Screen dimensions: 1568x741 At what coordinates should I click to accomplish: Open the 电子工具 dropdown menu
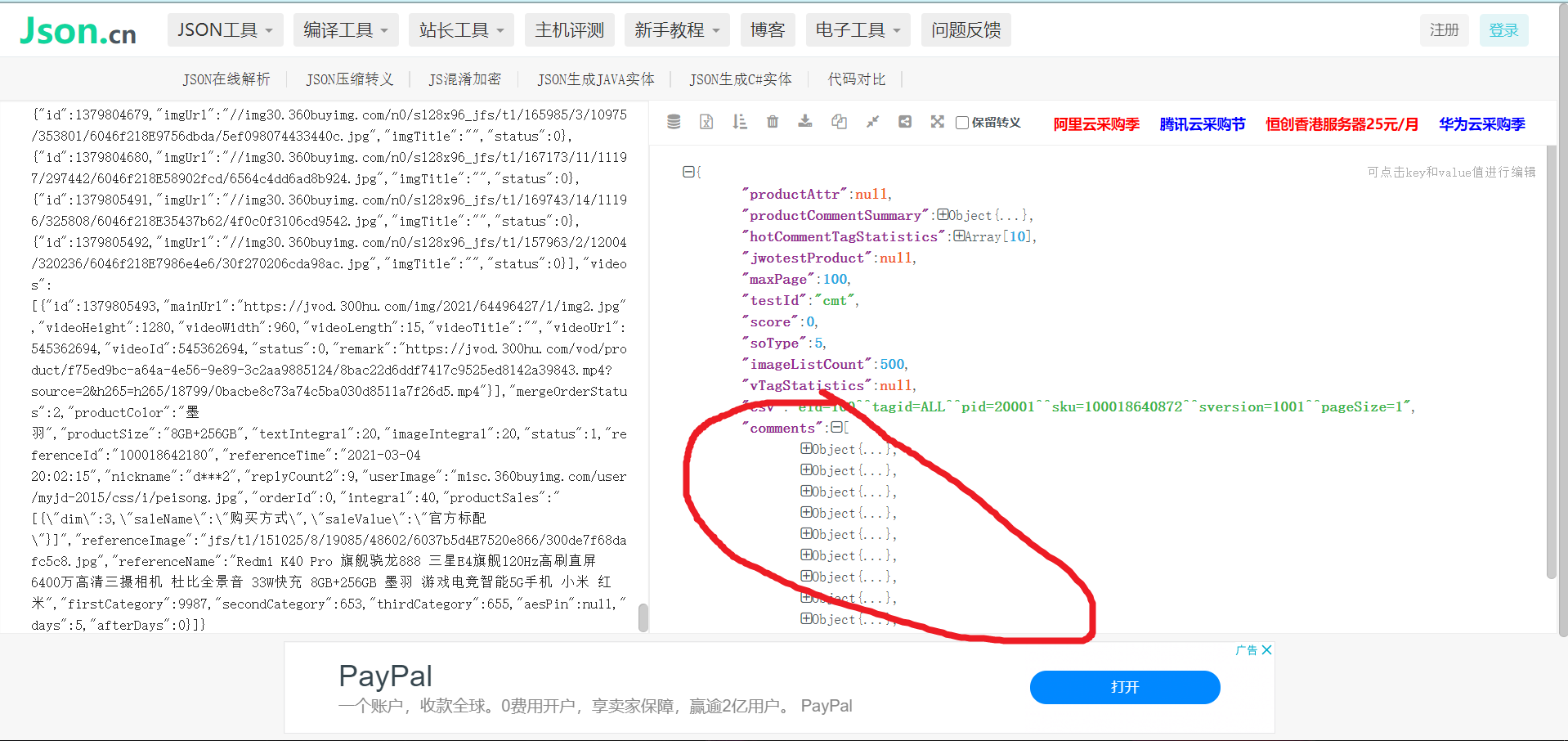858,30
